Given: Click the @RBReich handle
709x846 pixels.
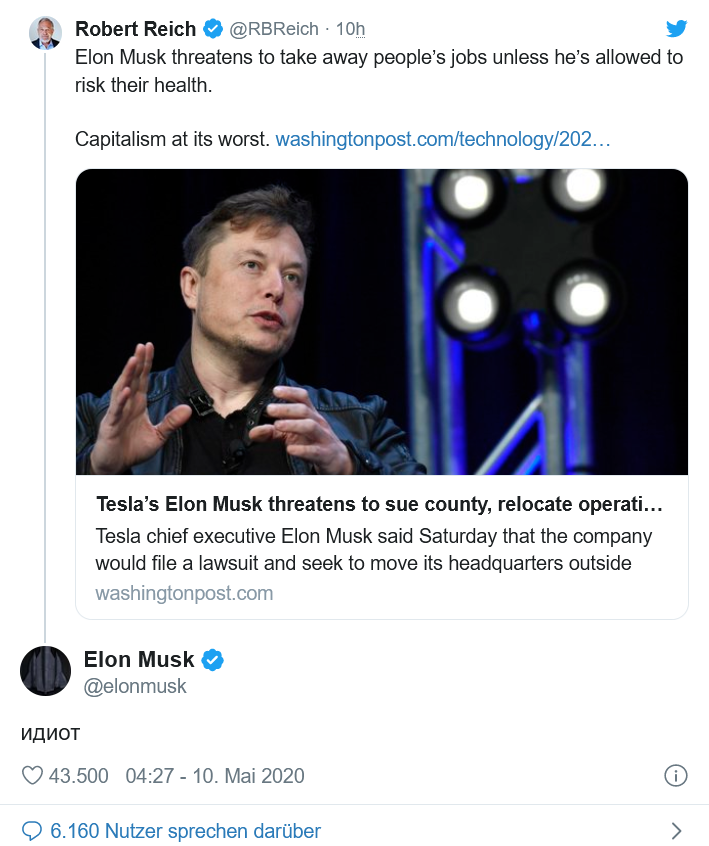Looking at the screenshot, I should [276, 29].
